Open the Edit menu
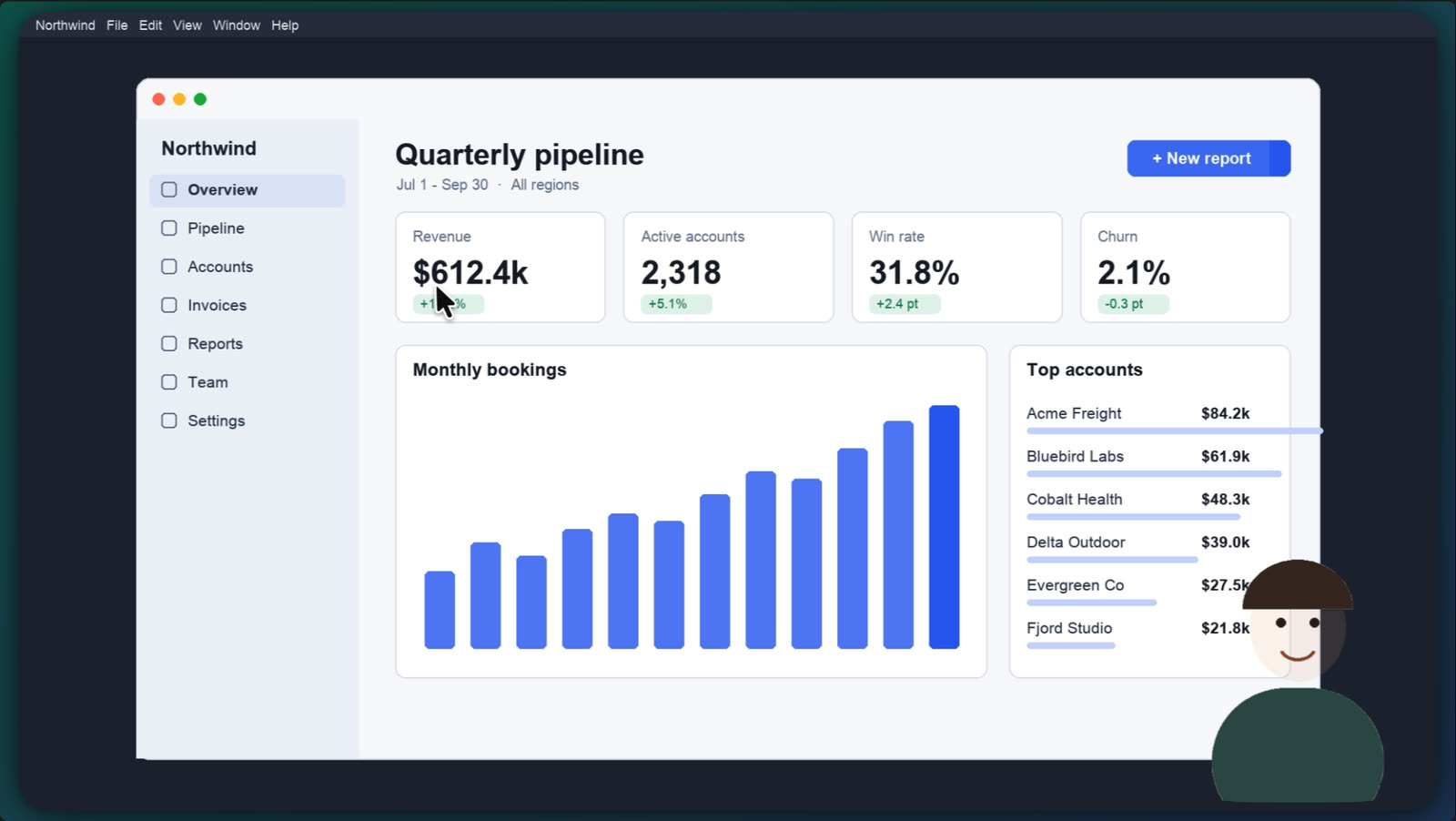Image resolution: width=1456 pixels, height=821 pixels. [x=151, y=25]
